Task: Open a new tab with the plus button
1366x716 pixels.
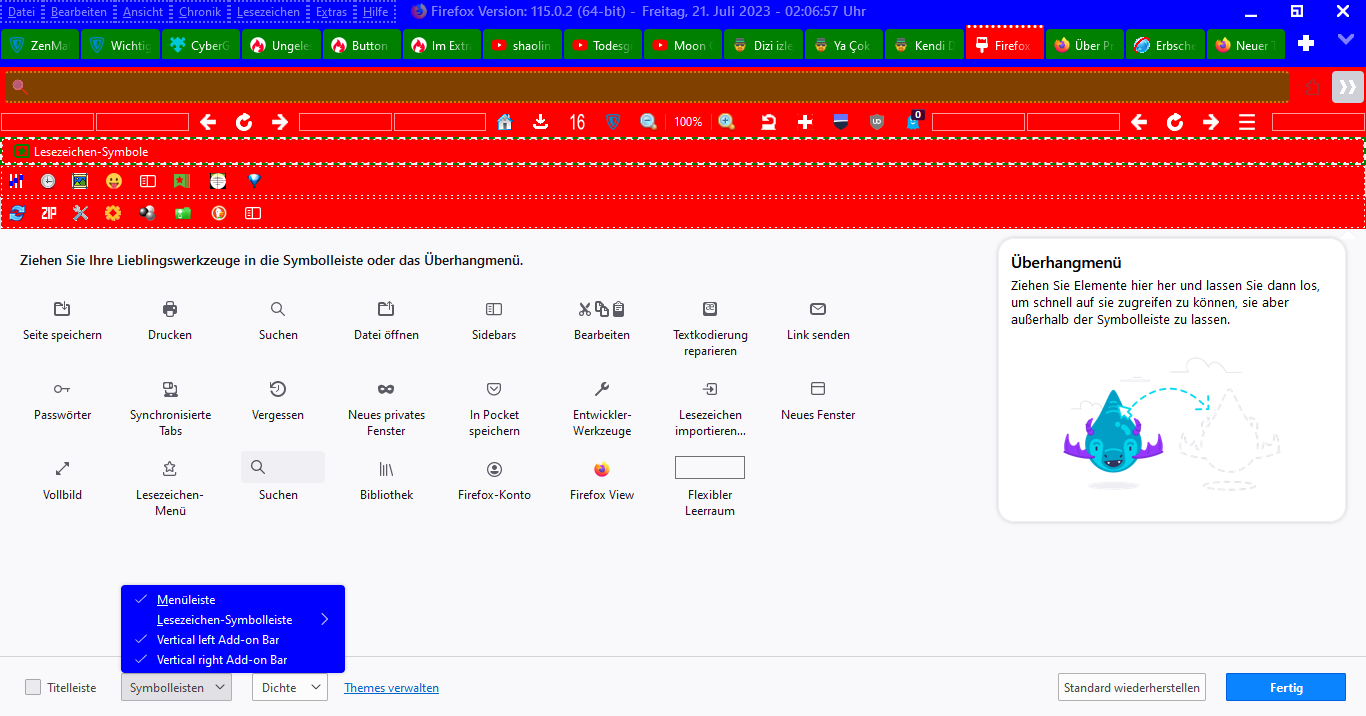Action: click(1305, 44)
